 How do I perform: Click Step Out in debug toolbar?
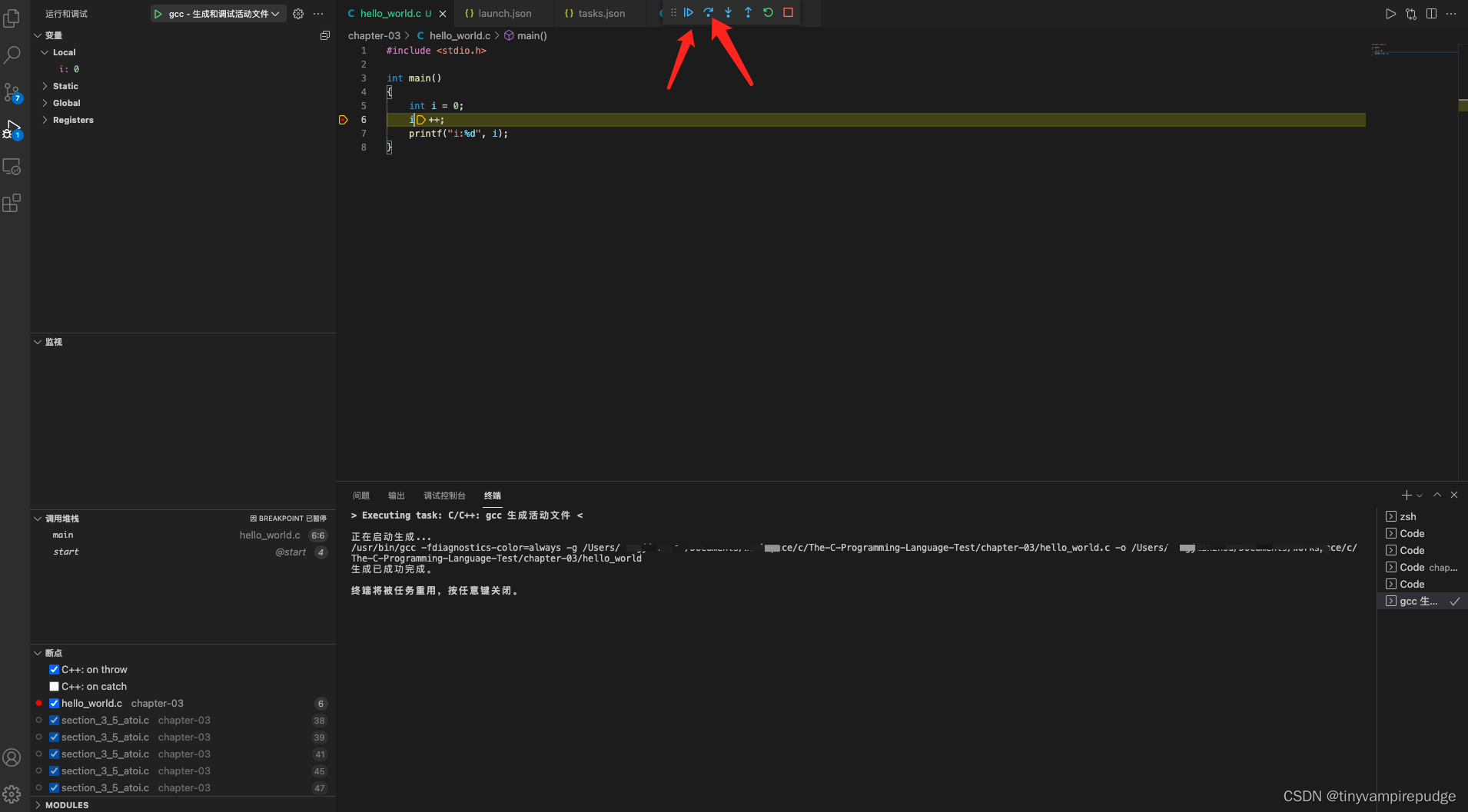pos(749,12)
